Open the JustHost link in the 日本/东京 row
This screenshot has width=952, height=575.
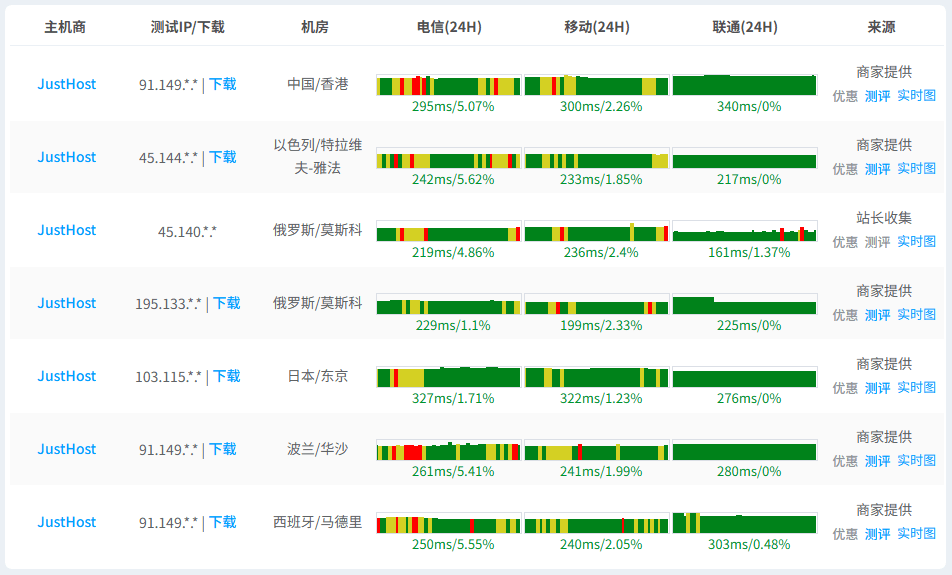pyautogui.click(x=67, y=376)
